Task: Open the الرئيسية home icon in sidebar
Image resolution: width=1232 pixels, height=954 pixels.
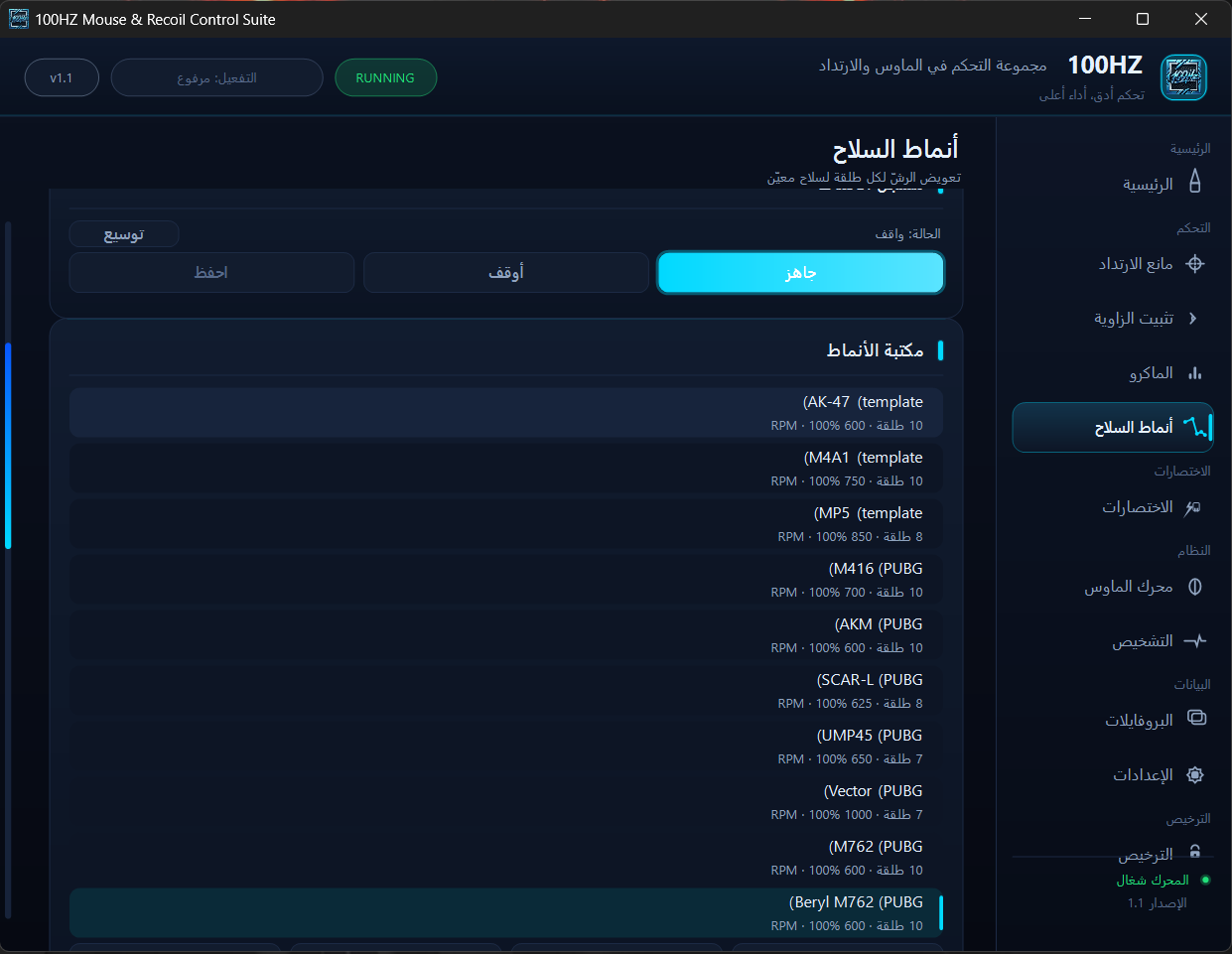Action: click(x=1195, y=181)
